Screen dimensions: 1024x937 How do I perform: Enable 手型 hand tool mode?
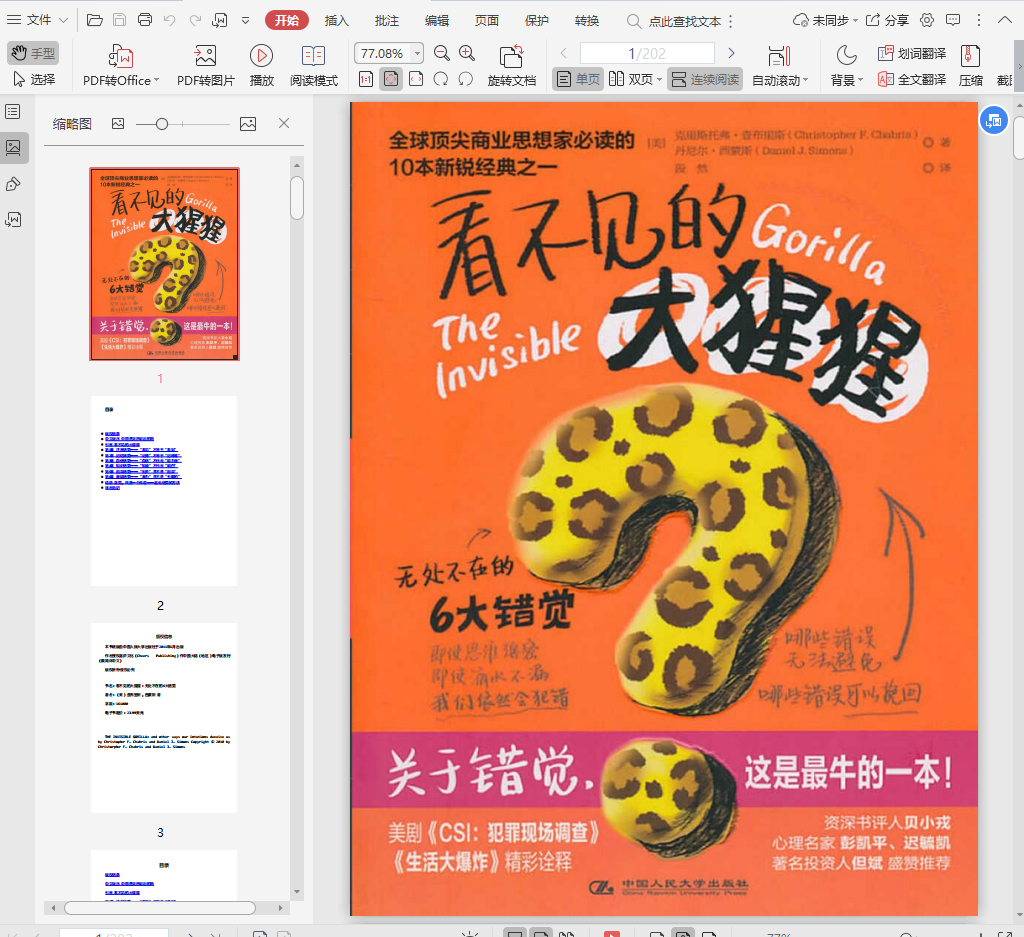33,53
